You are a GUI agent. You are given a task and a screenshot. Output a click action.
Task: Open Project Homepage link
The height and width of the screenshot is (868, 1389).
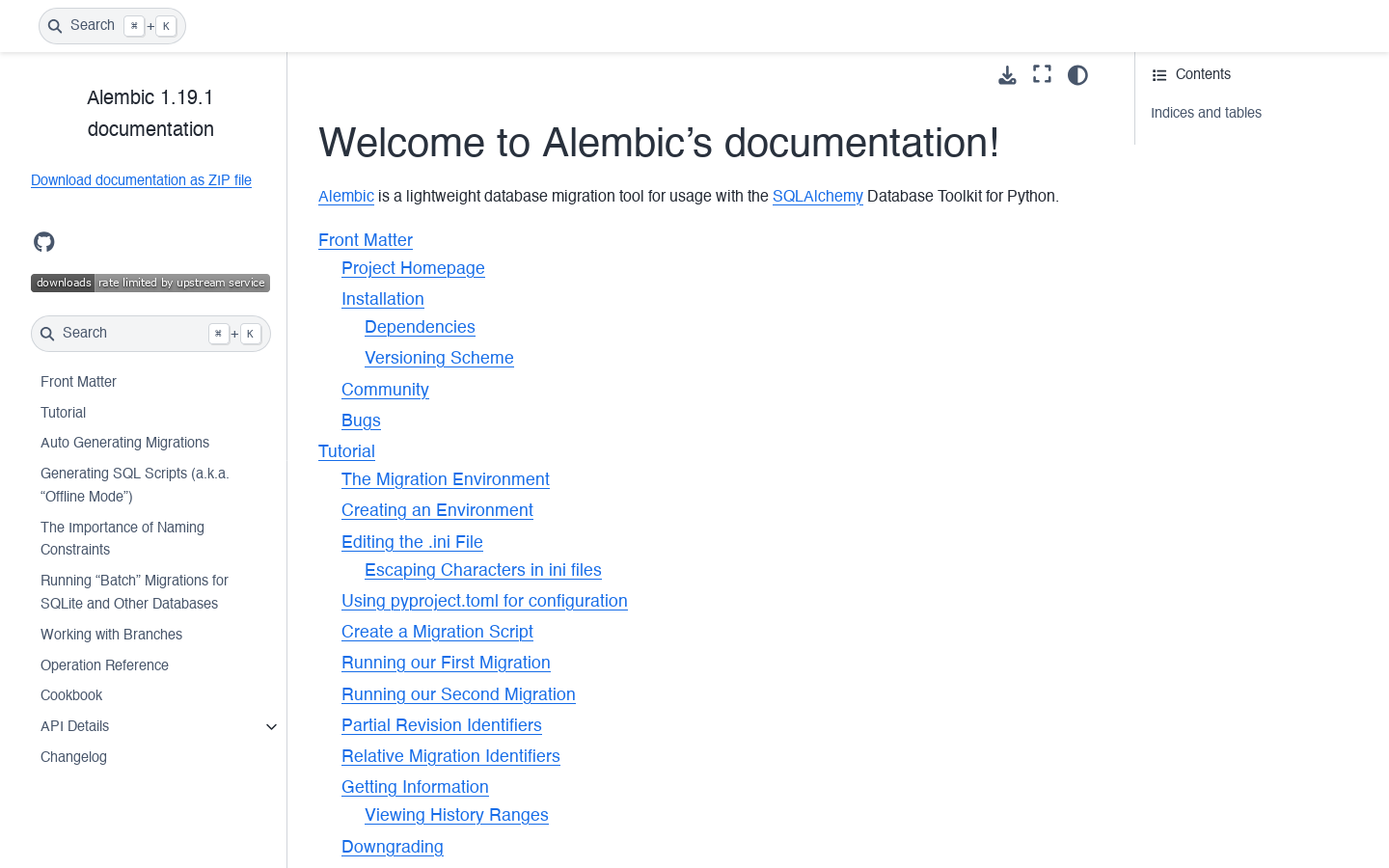point(413,268)
